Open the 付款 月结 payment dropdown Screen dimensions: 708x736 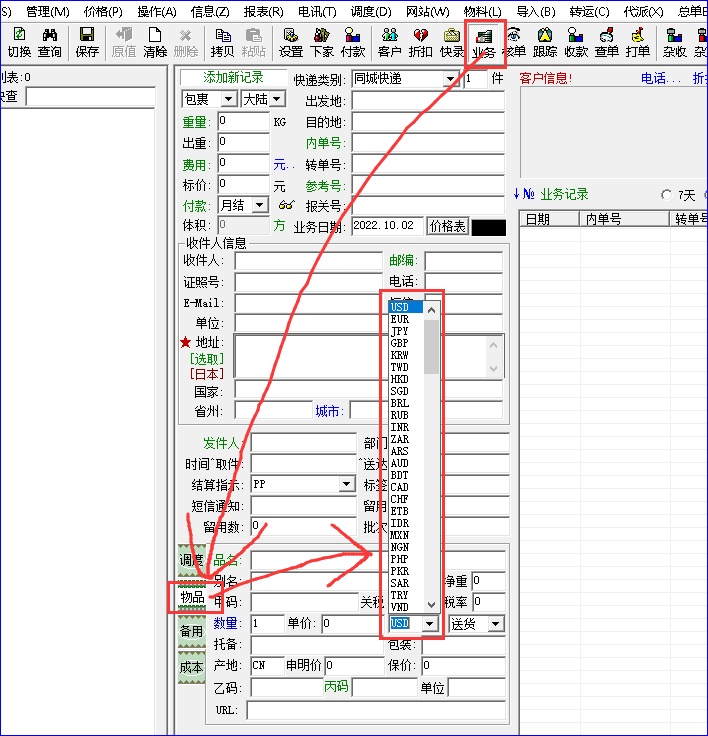259,205
